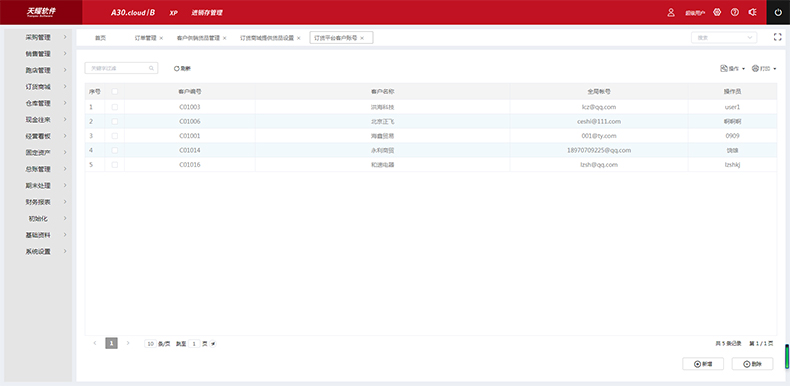Expand the 订货商城 sidebar menu
Image resolution: width=790 pixels, height=386 pixels.
38,87
